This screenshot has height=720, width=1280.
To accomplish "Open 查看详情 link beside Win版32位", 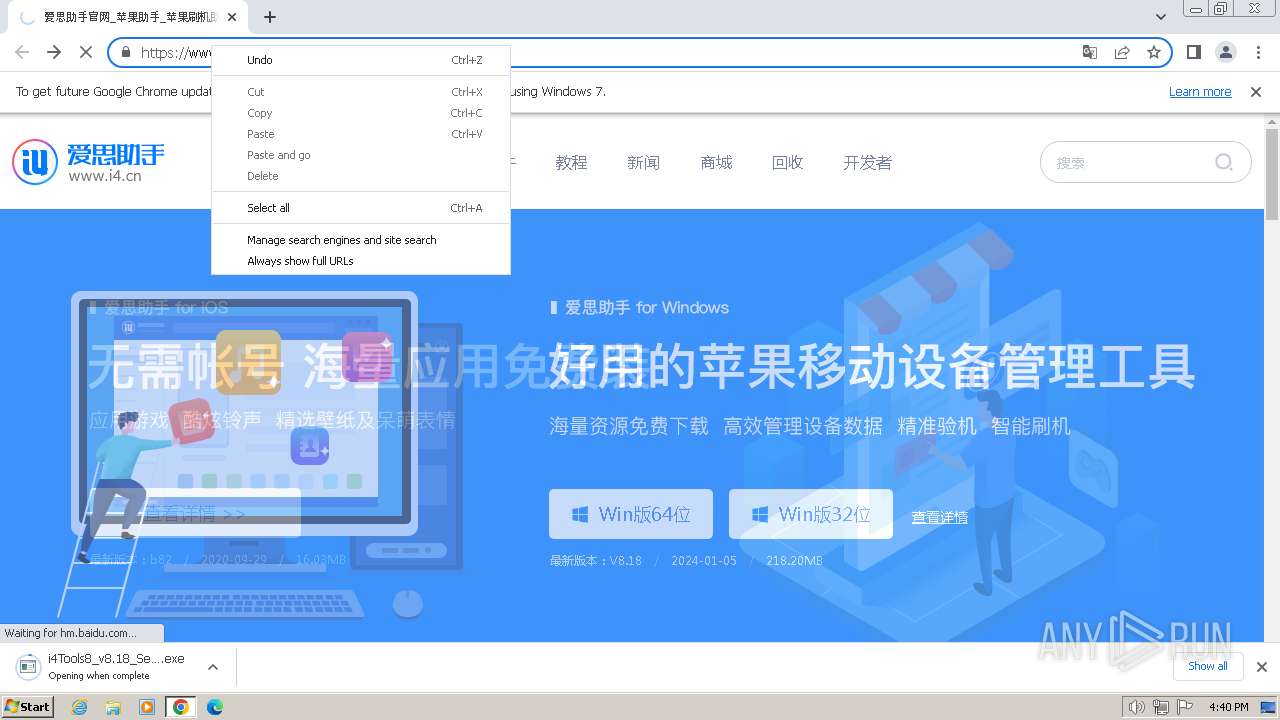I will pyautogui.click(x=939, y=517).
